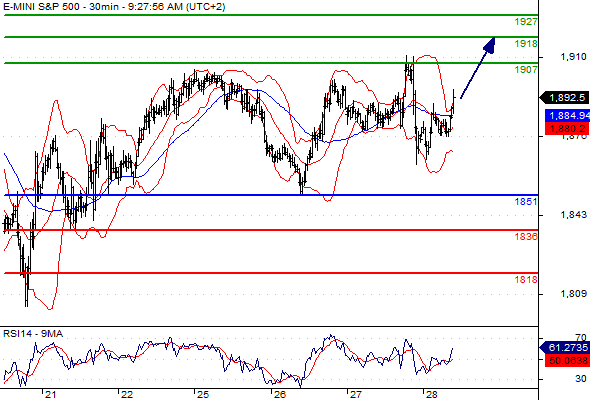The image size is (590, 400).
Task: Select the black 1,892.5 current price tag
Action: [x=564, y=98]
